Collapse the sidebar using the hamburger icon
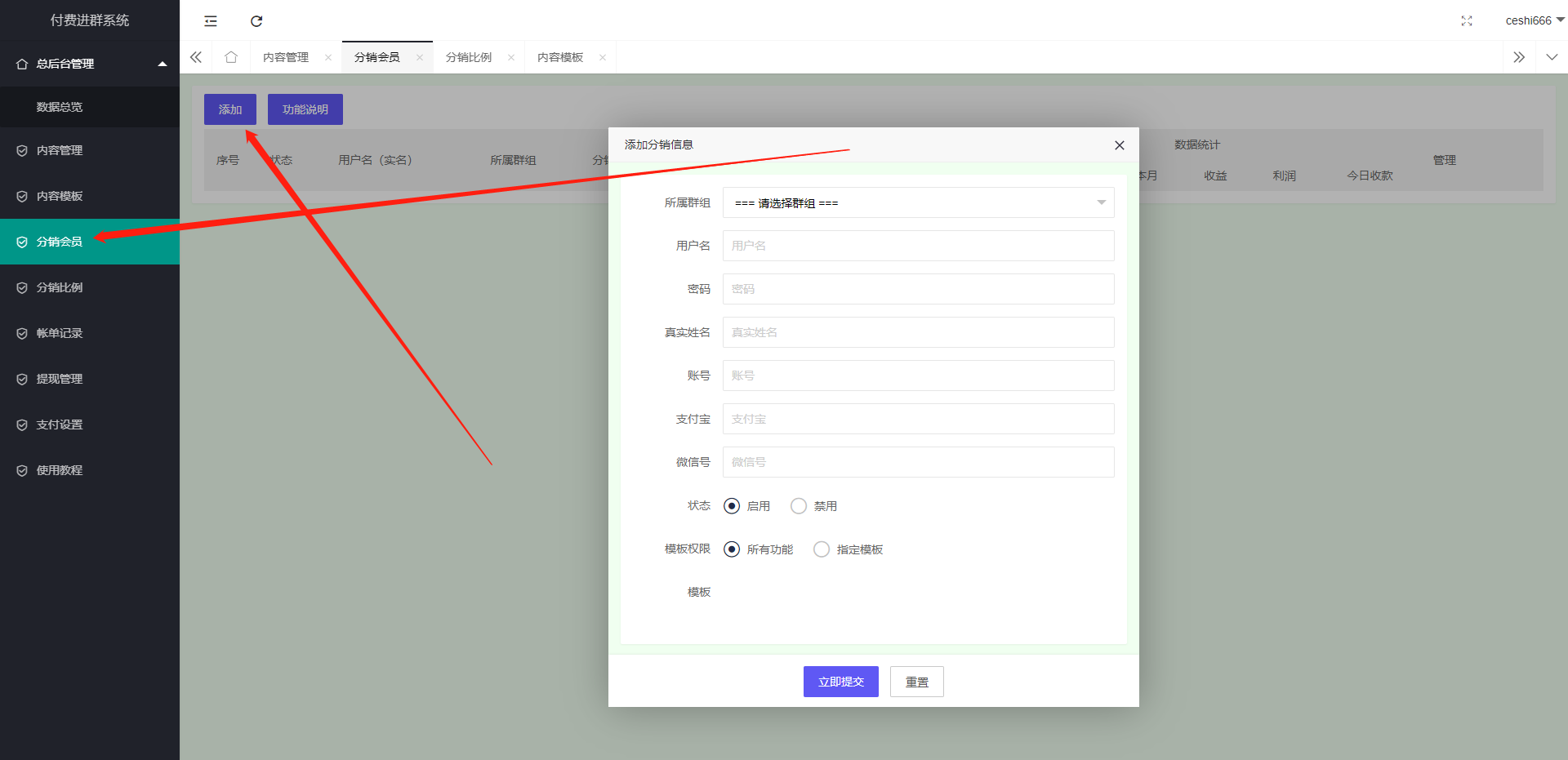This screenshot has width=1568, height=760. [x=211, y=20]
